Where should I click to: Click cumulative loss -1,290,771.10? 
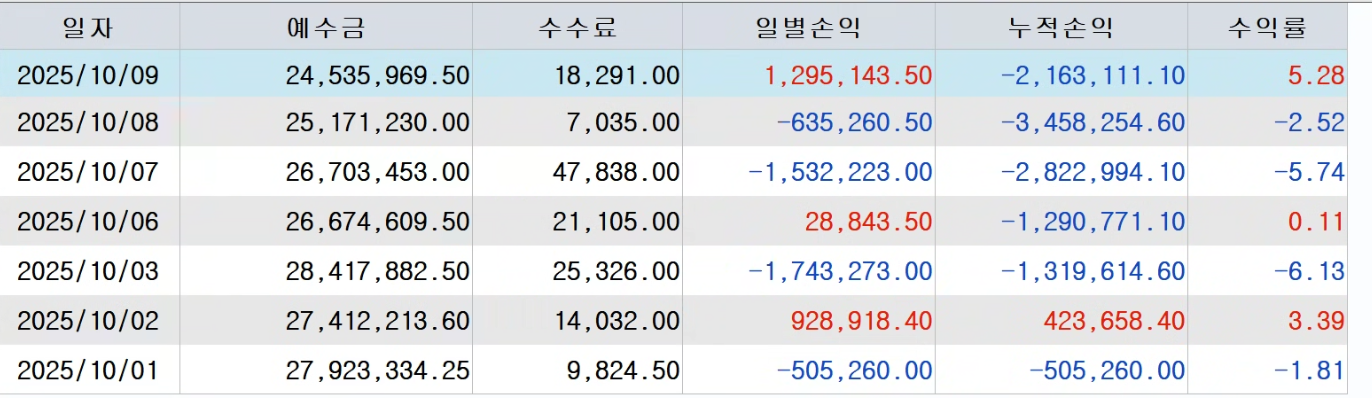pyautogui.click(x=1093, y=221)
